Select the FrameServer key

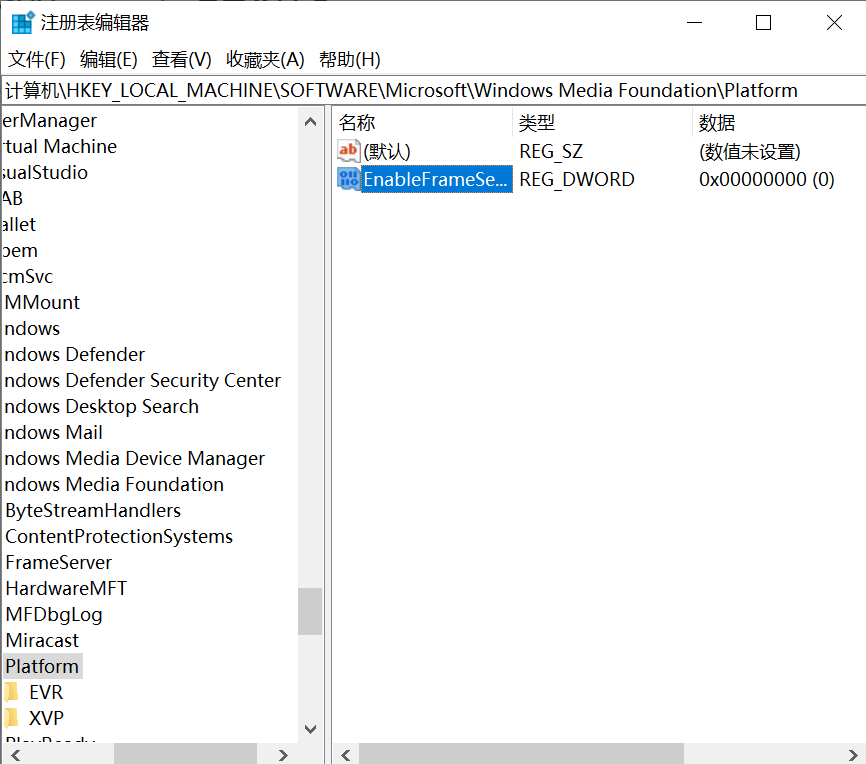click(59, 562)
